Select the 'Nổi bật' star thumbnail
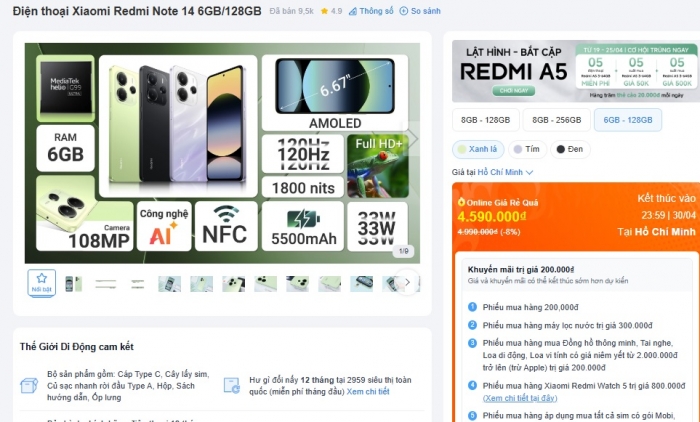700x422 pixels. (x=41, y=283)
